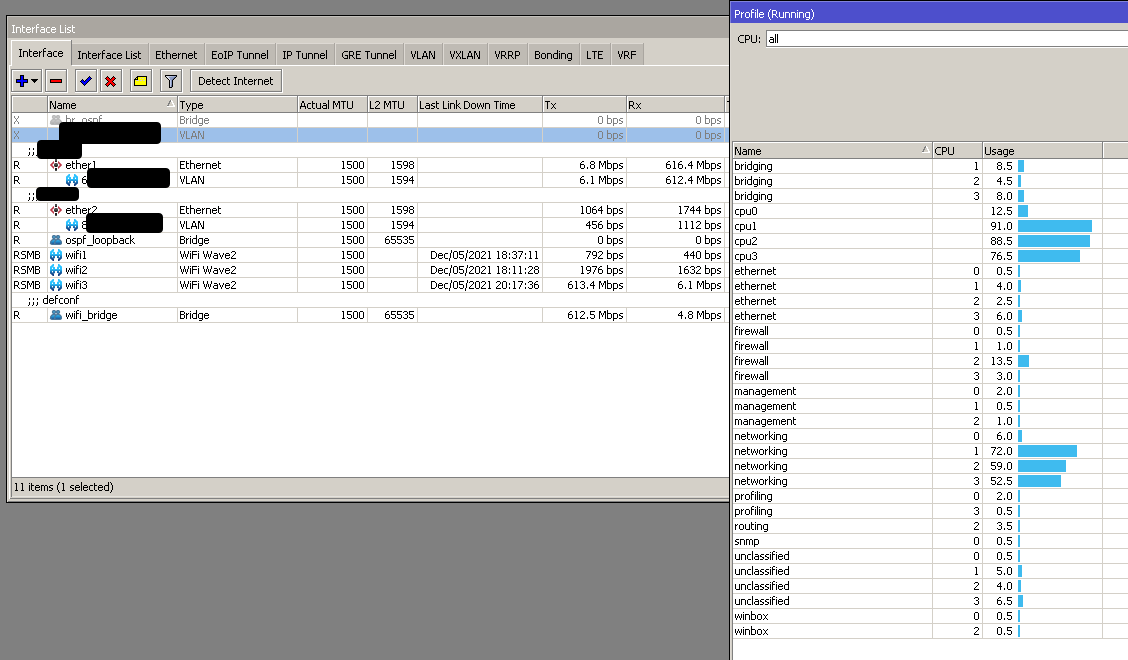Open the Bonding tab

(x=553, y=55)
